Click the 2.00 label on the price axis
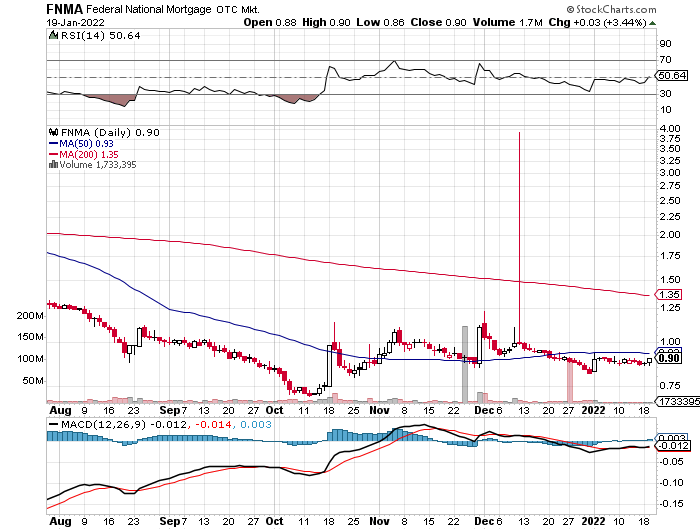700x530 pixels. tap(670, 234)
